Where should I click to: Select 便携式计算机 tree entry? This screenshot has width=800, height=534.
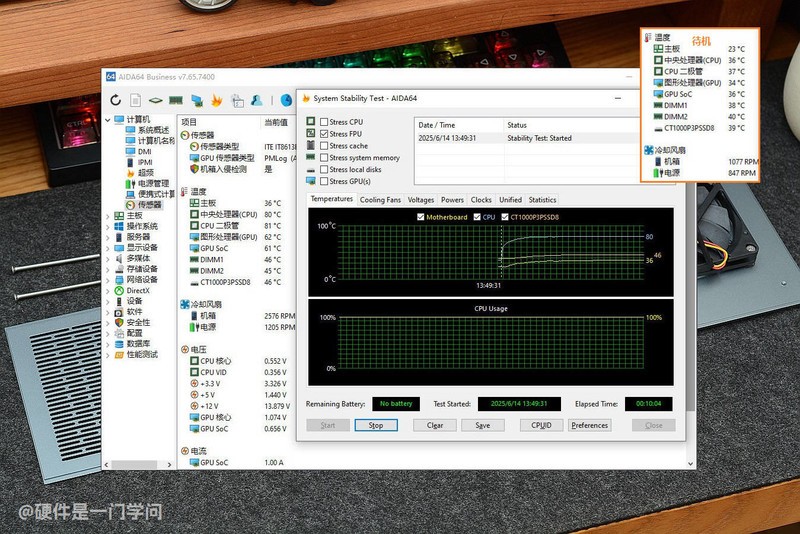(151, 194)
